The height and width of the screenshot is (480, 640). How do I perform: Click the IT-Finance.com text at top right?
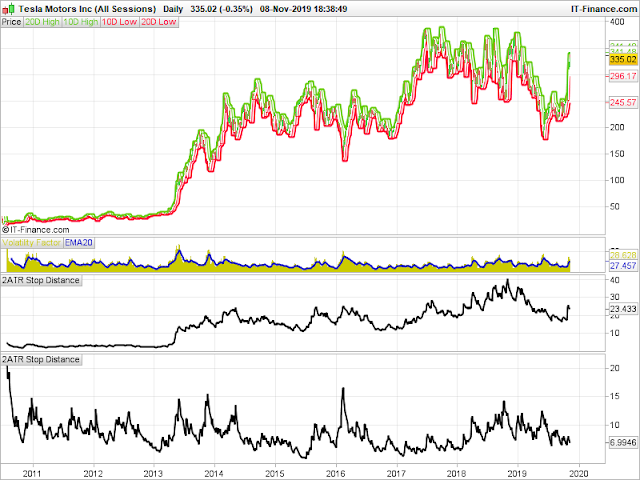pyautogui.click(x=604, y=9)
